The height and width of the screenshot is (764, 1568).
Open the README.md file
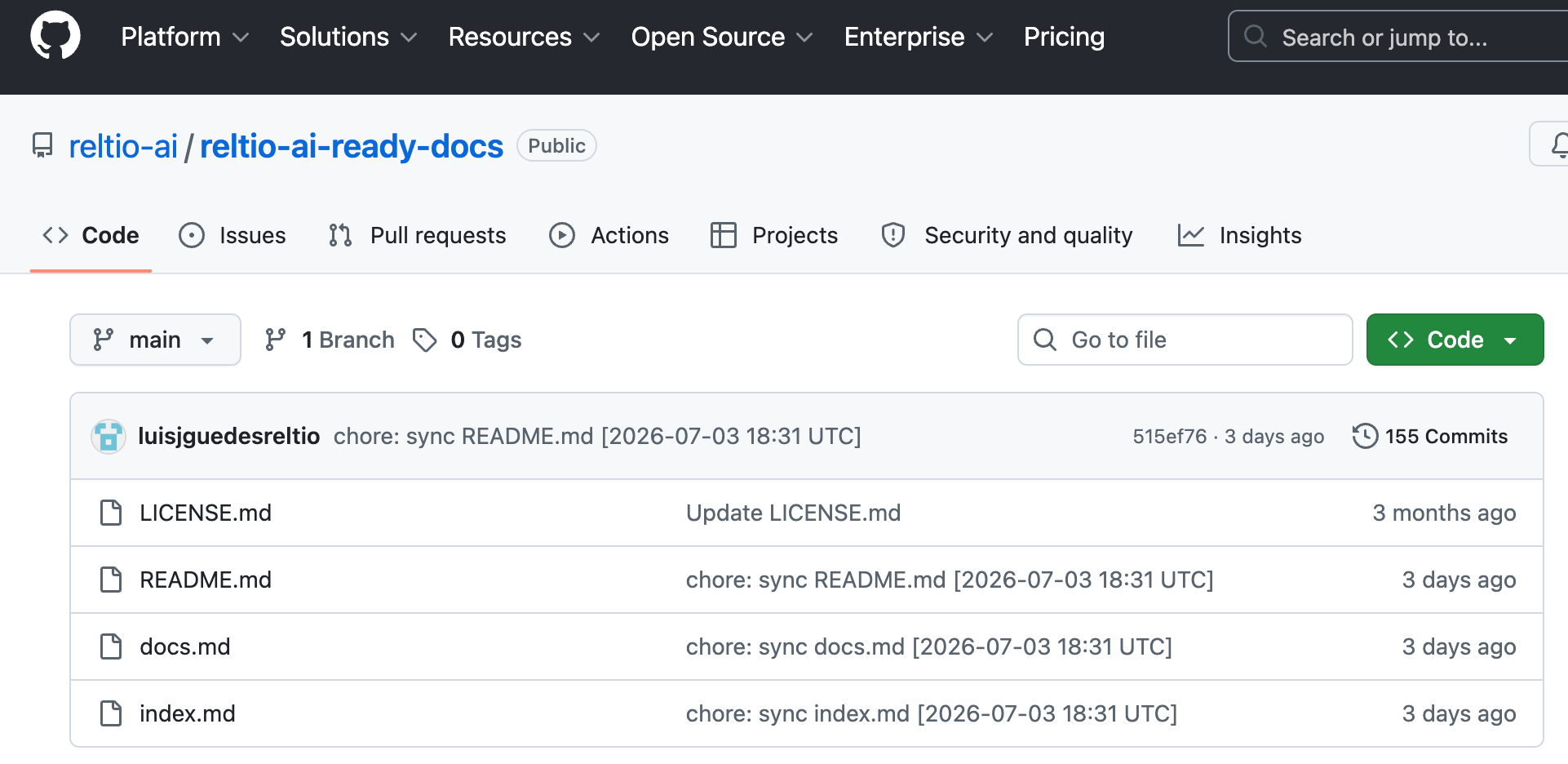click(206, 580)
